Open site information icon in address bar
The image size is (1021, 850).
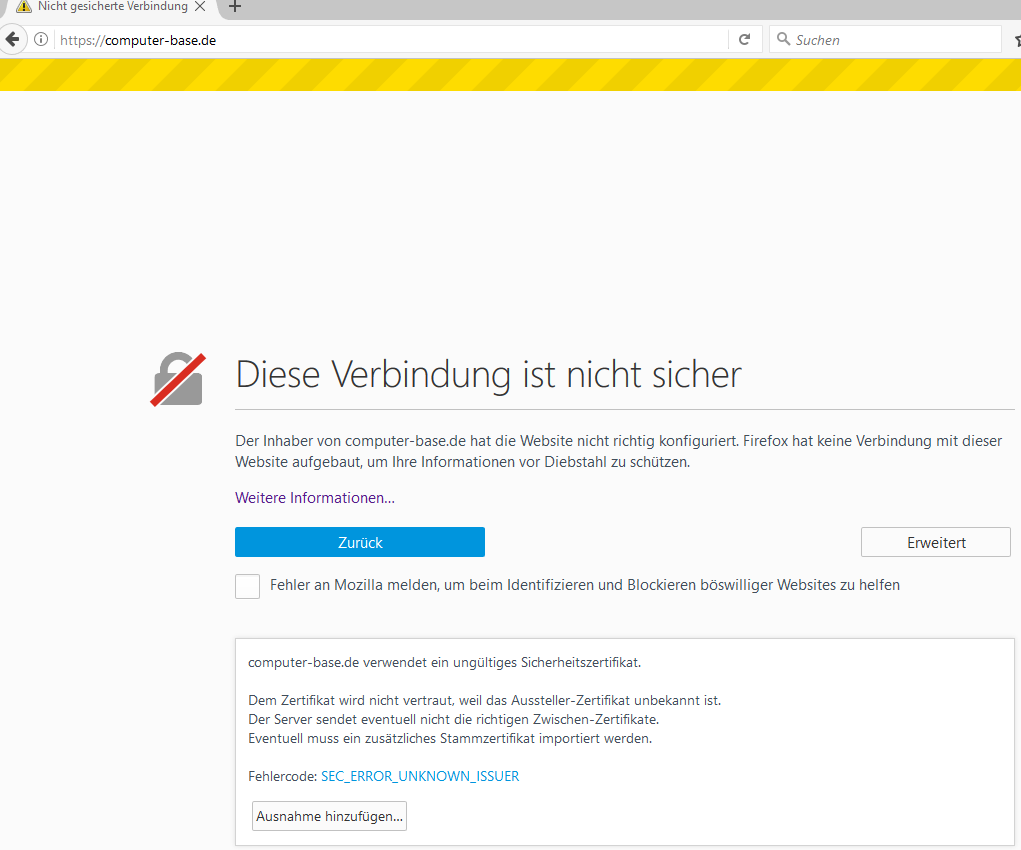coord(41,40)
